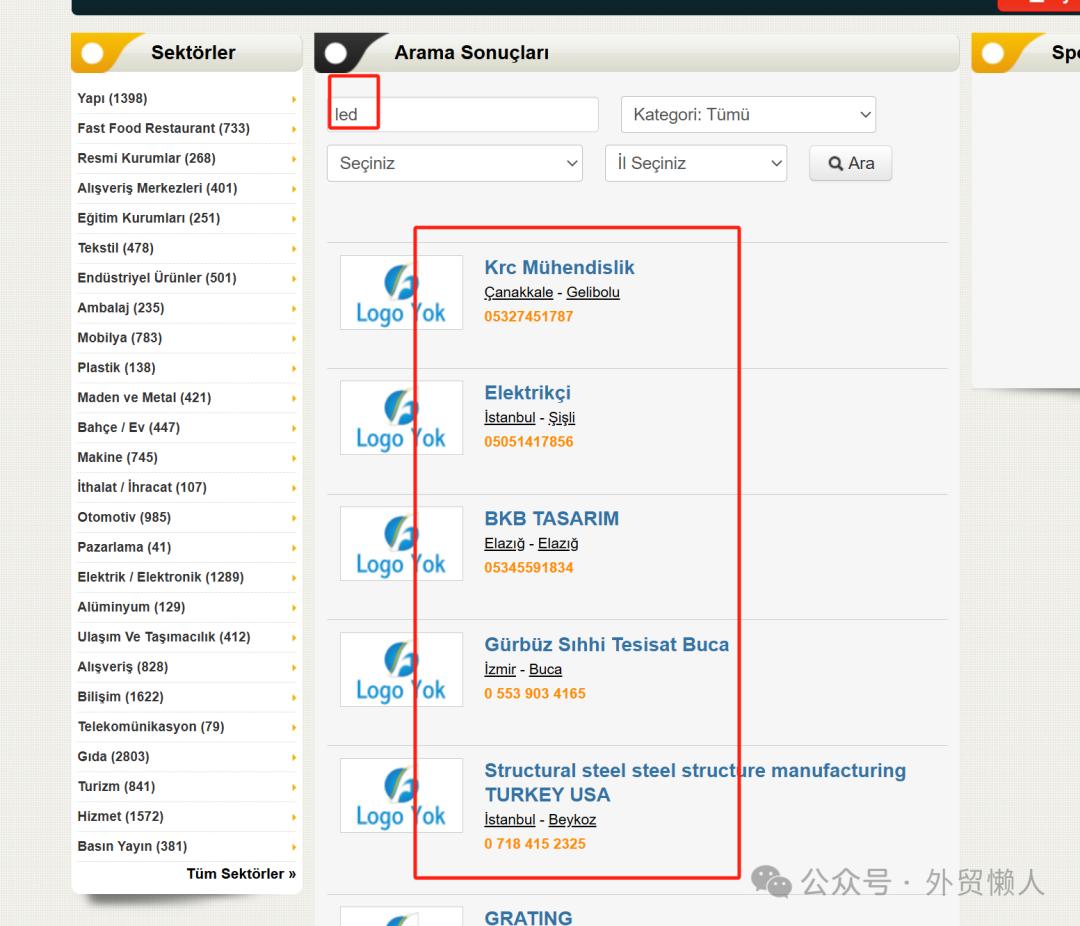Go to Elektrik / Elektronik (1289) sector
Viewport: 1080px width, 926px height.
click(160, 577)
